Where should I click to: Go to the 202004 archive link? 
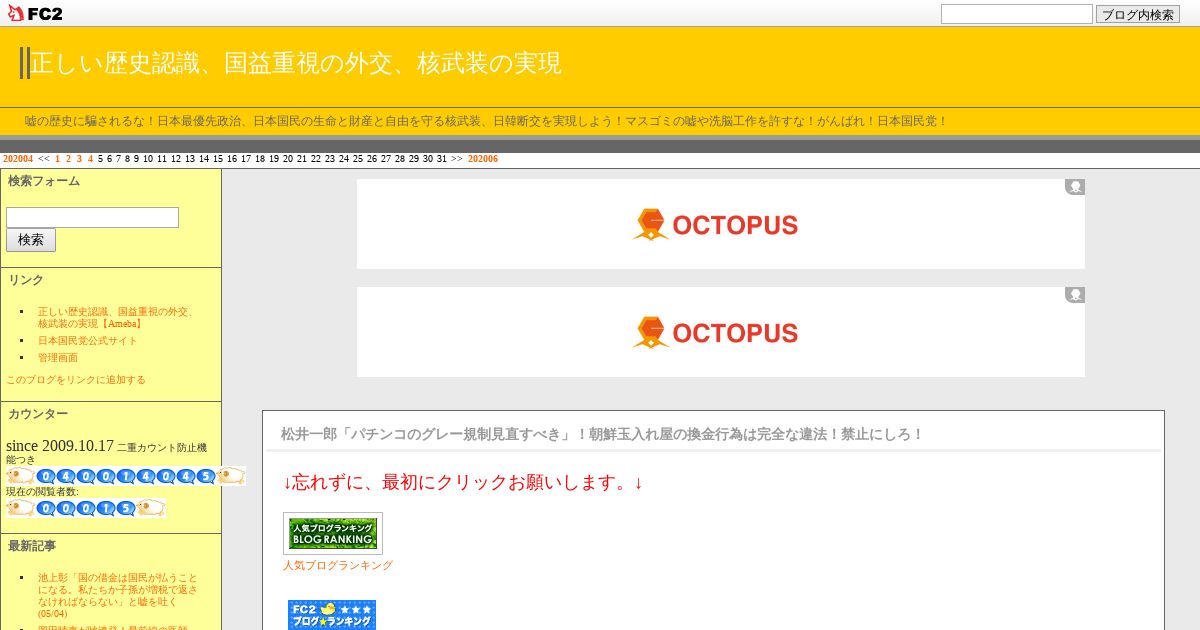click(x=18, y=159)
